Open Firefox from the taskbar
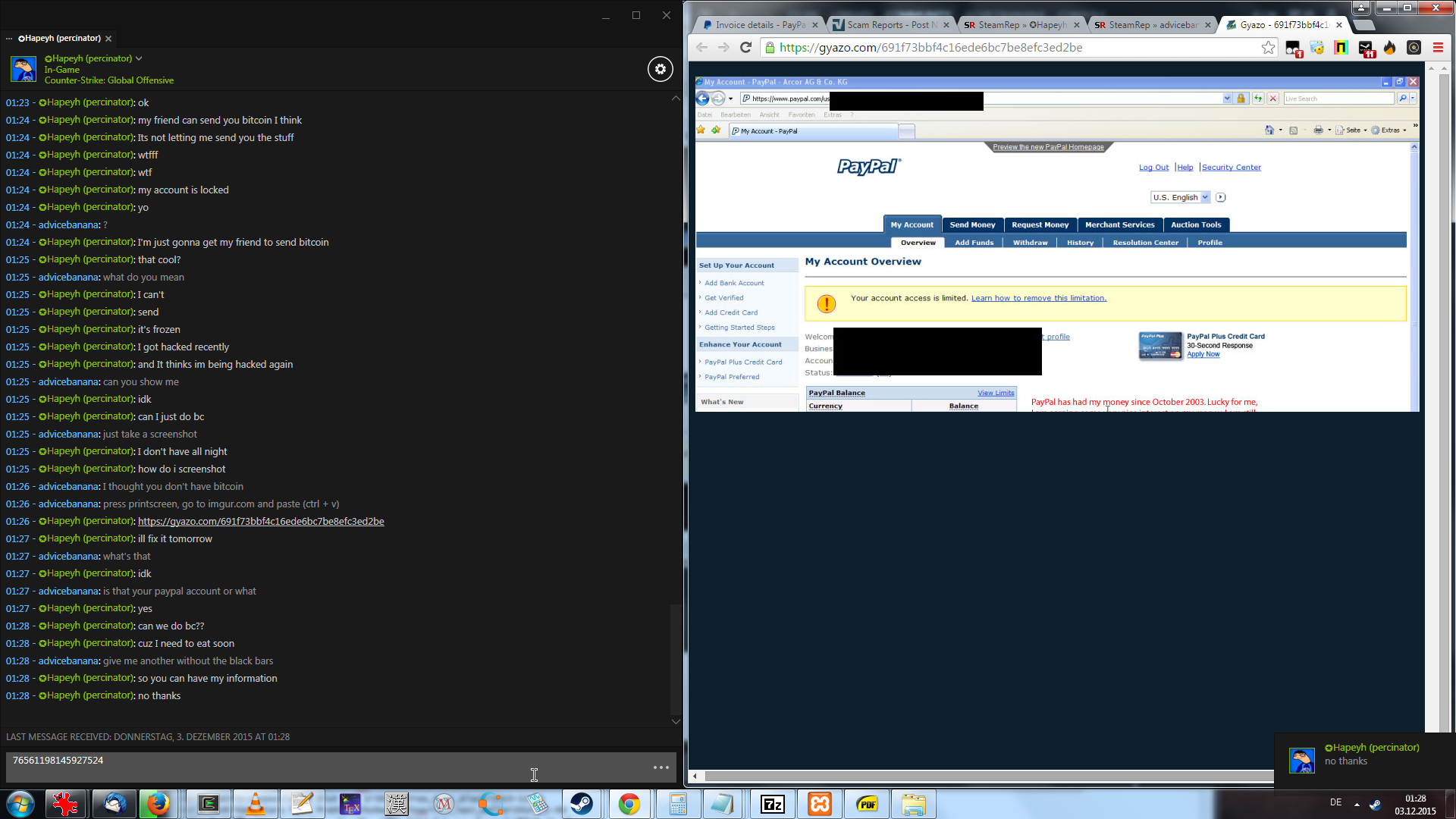 click(158, 805)
